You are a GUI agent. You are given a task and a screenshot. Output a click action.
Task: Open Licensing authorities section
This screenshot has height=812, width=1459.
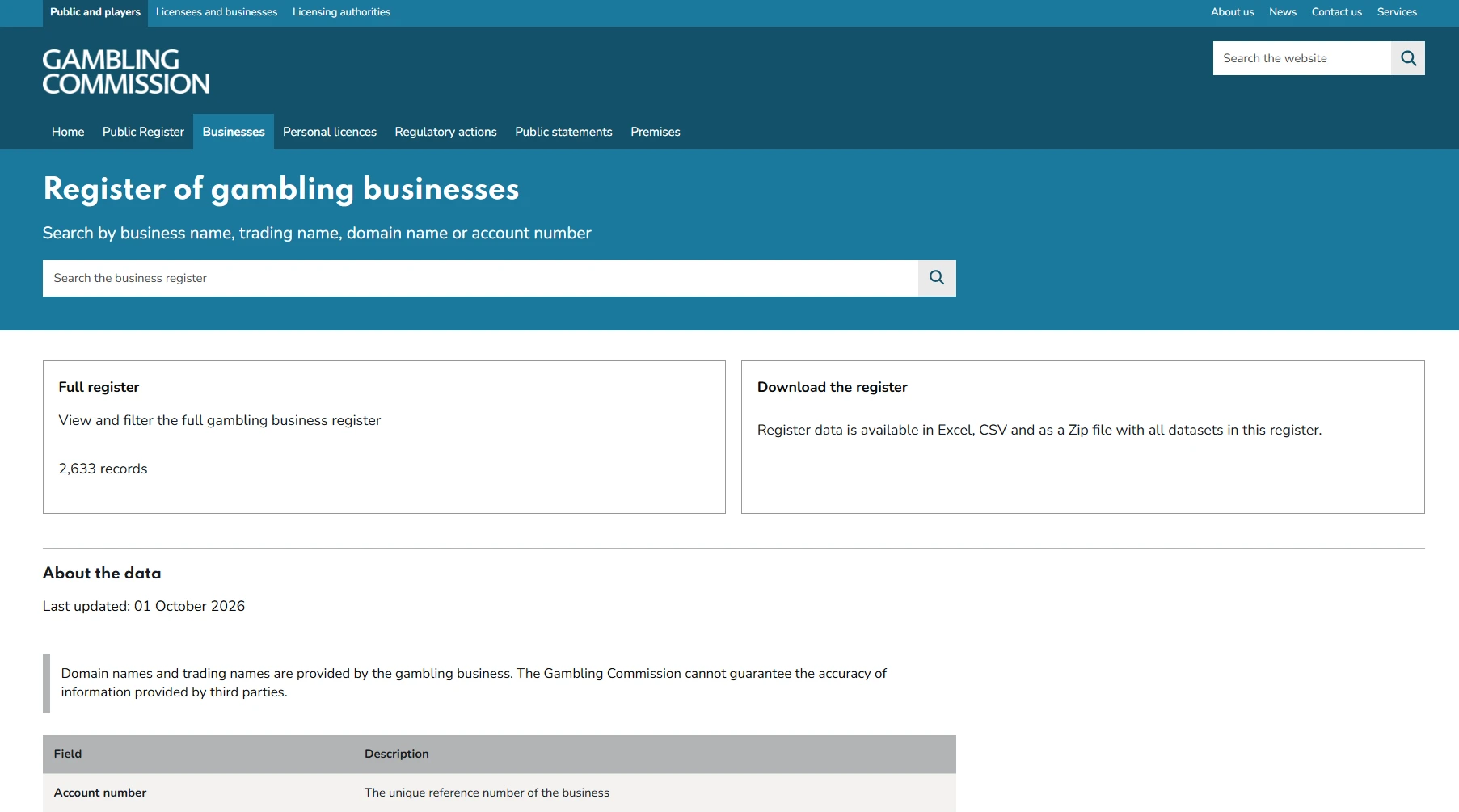pos(341,12)
